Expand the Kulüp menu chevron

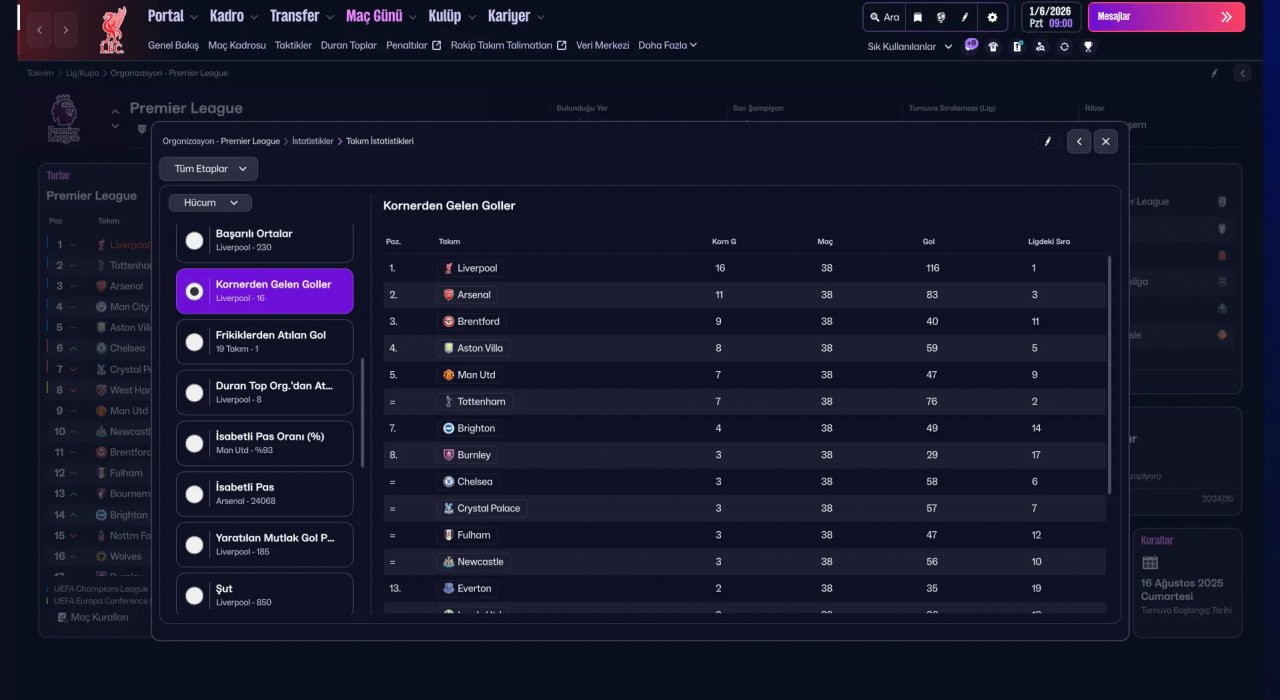click(472, 17)
